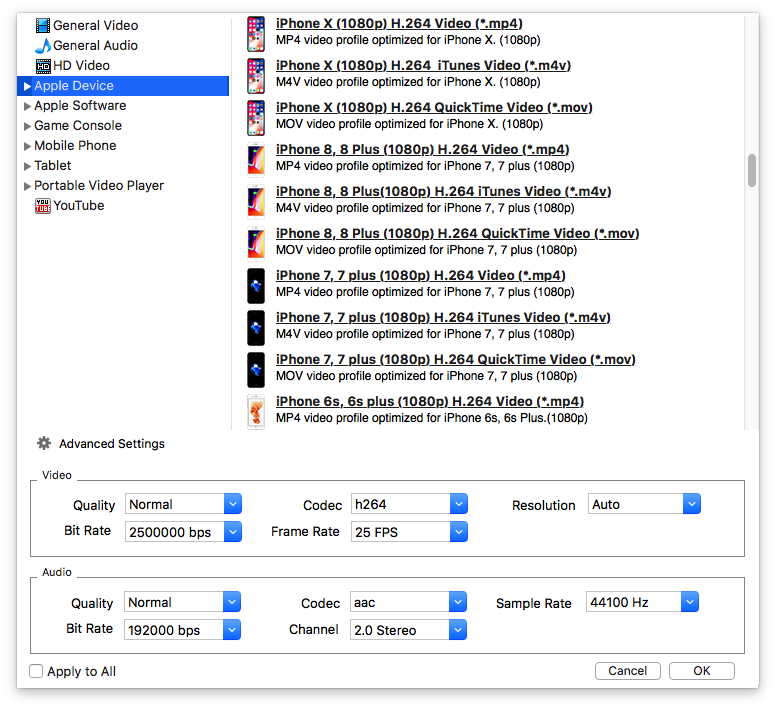Viewport: 776px width, 709px height.
Task: Choose iPhone 8, 8 Plus iTunes Video (*.m4v) link
Action: (443, 192)
